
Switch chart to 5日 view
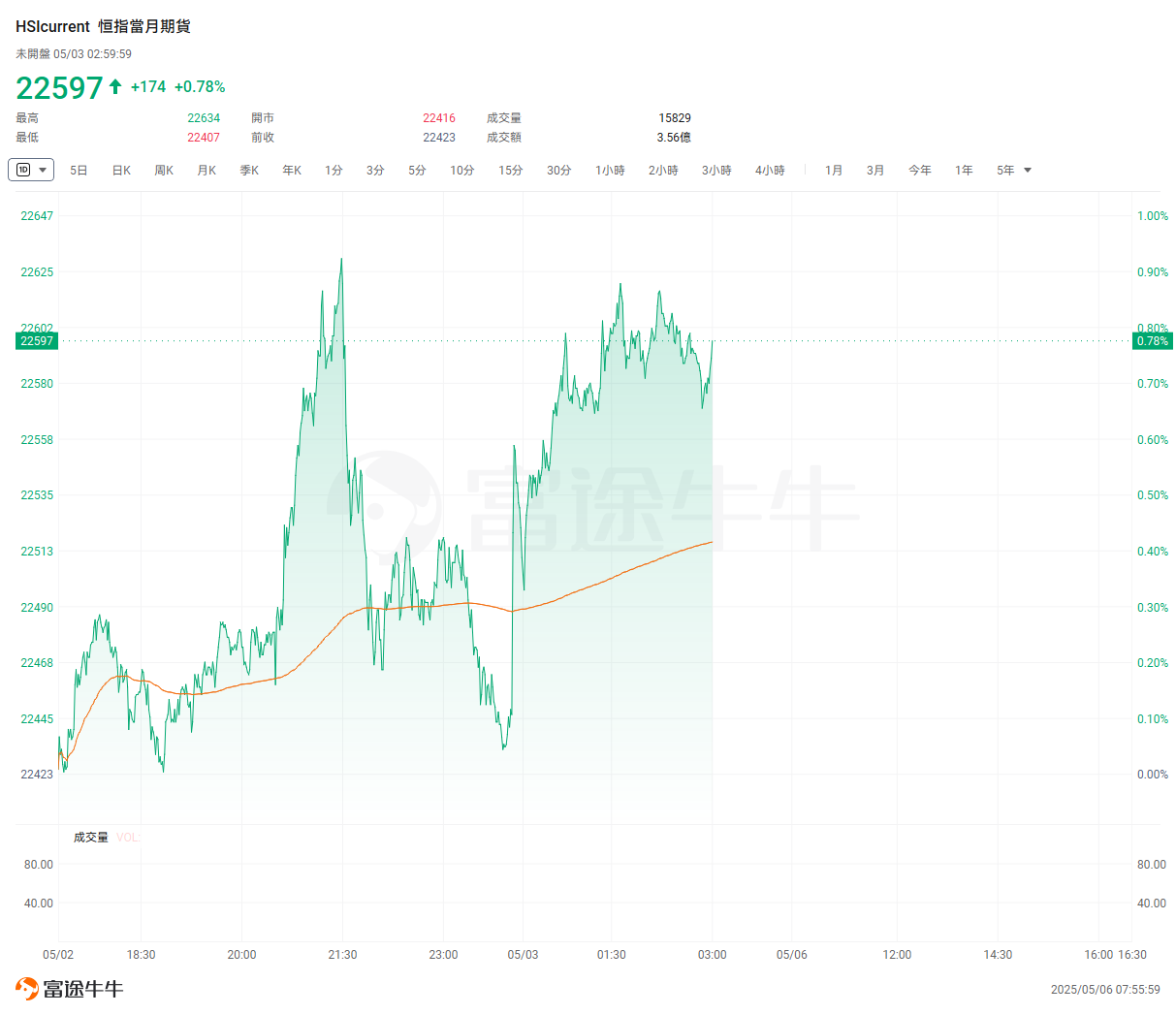click(x=79, y=171)
